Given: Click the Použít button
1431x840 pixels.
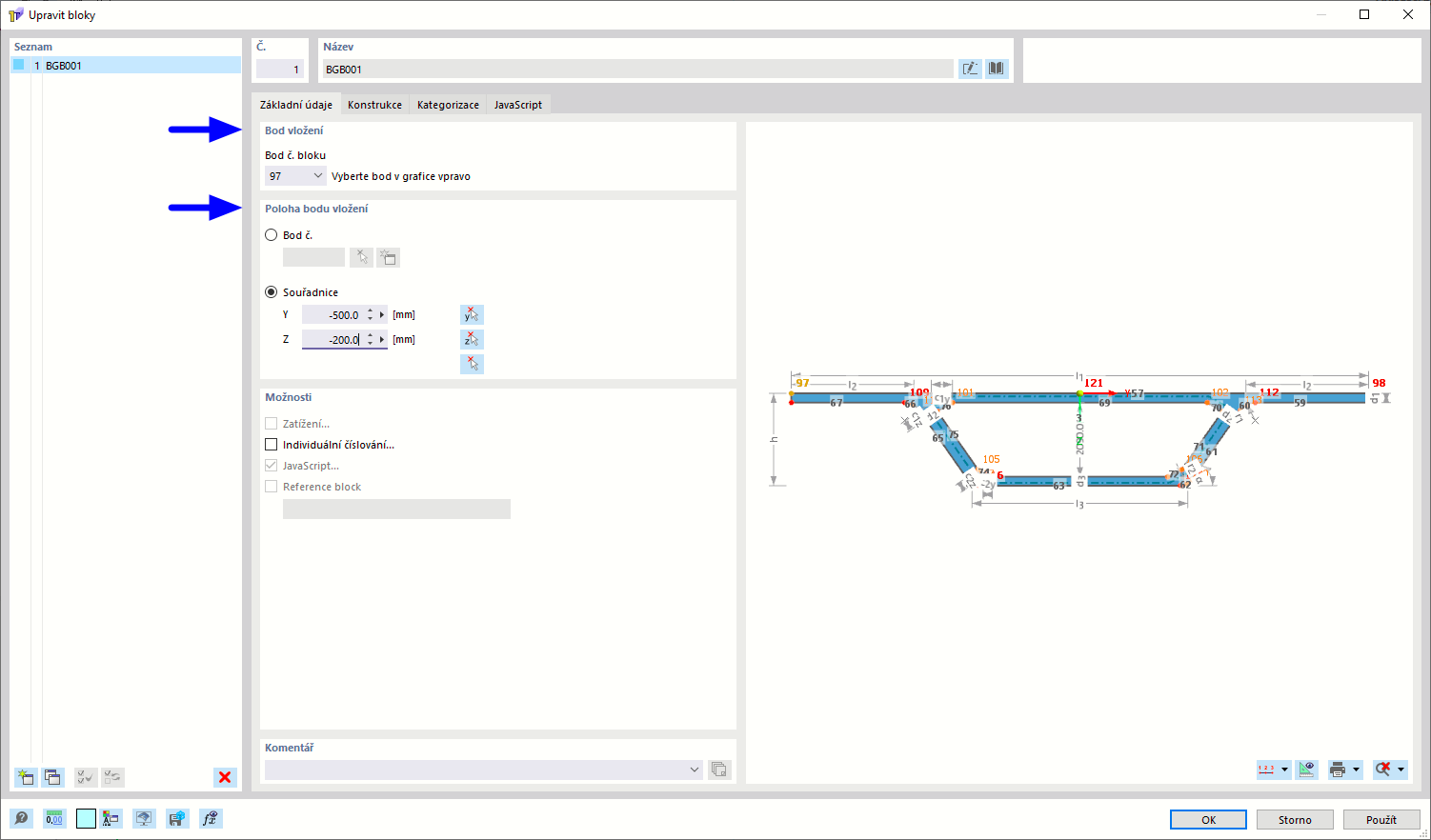Looking at the screenshot, I should coord(1381,819).
